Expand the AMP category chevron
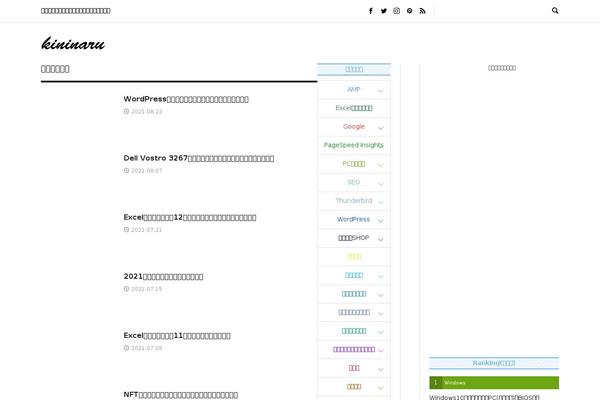This screenshot has width=600, height=400. (380, 91)
